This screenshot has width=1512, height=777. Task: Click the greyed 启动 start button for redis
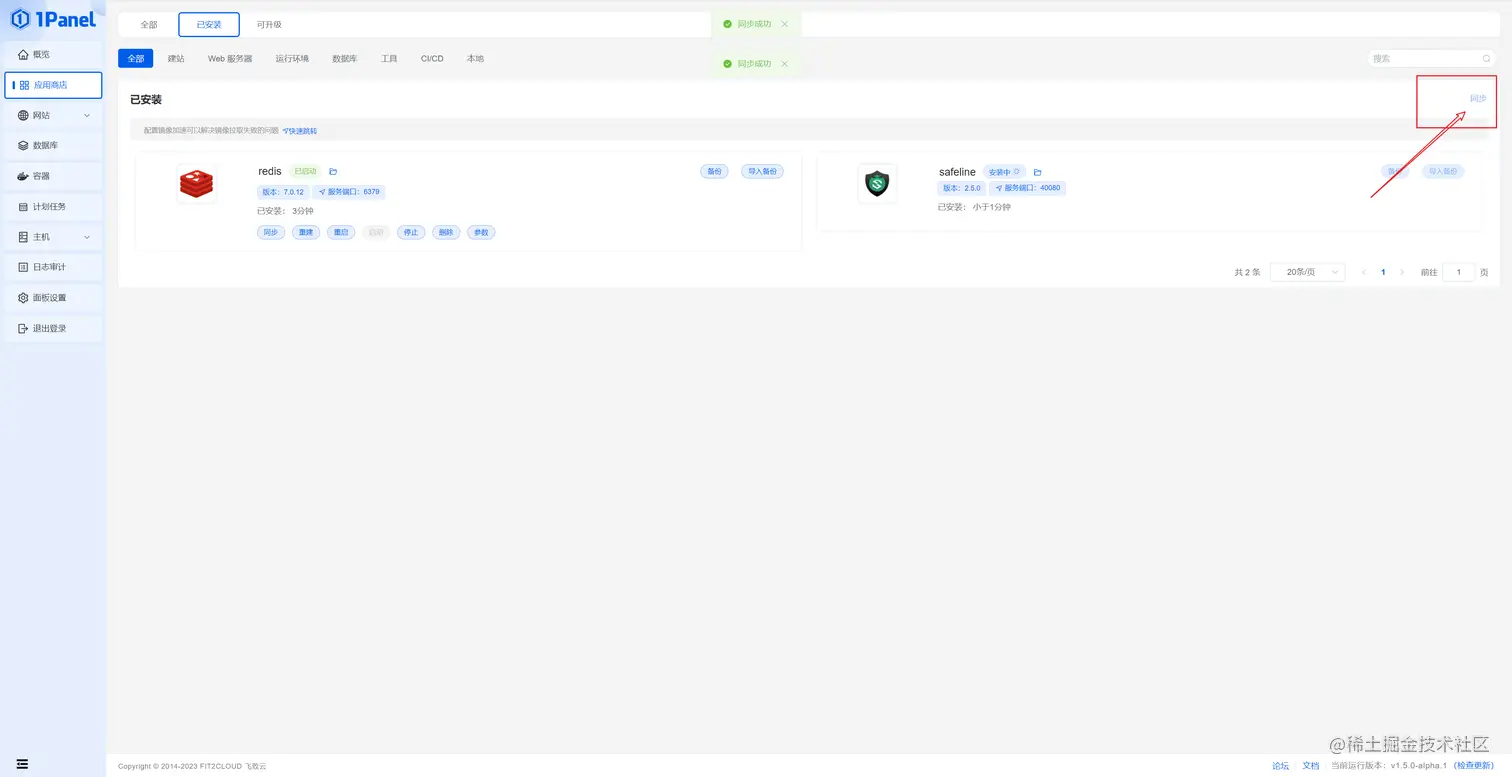pos(376,232)
